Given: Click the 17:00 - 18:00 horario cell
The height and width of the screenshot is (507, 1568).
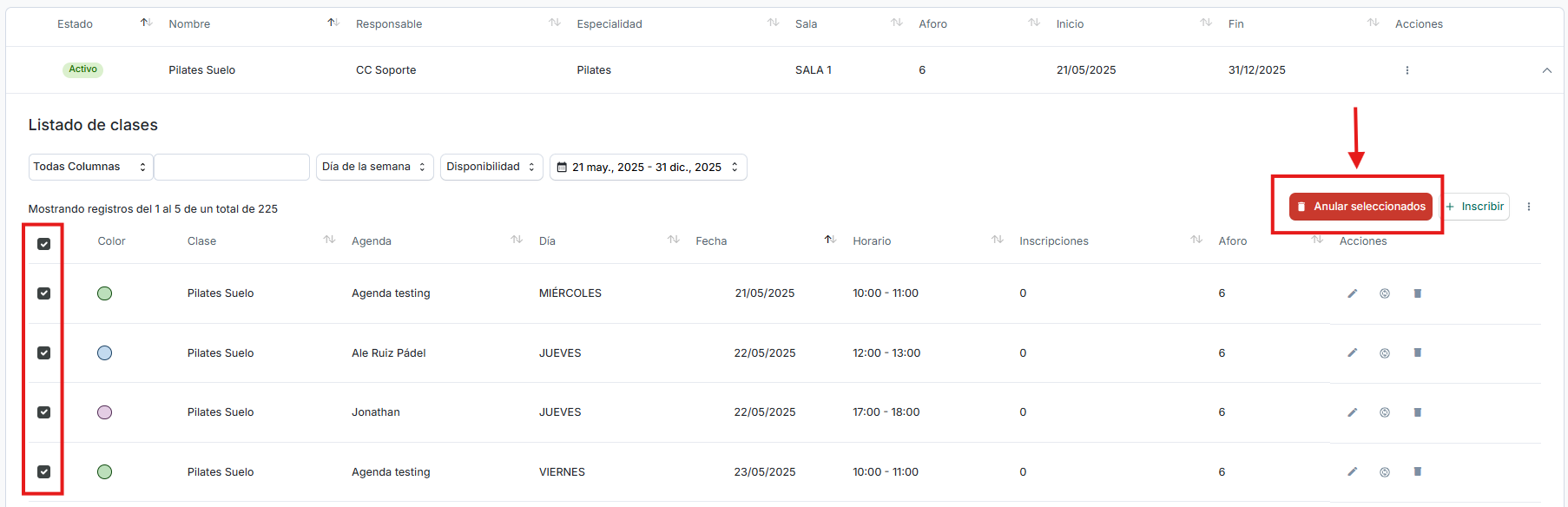Looking at the screenshot, I should (886, 412).
